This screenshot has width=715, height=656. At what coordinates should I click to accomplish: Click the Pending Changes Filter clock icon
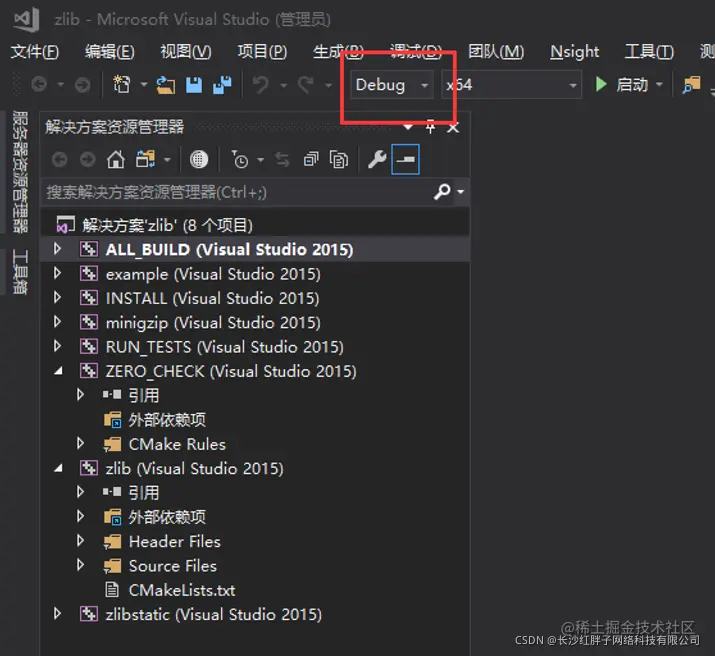(x=240, y=160)
